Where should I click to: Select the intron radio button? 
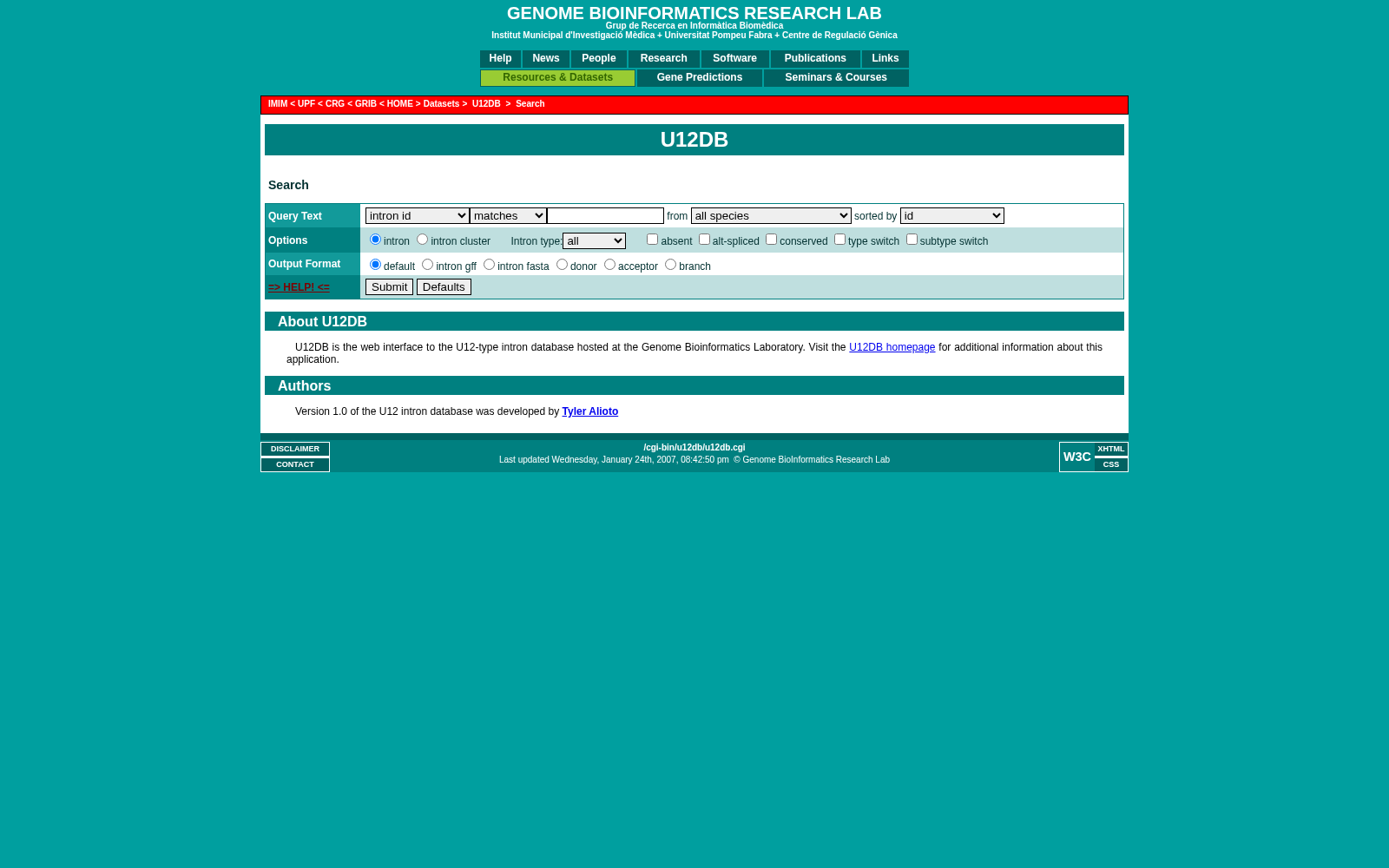tap(375, 240)
